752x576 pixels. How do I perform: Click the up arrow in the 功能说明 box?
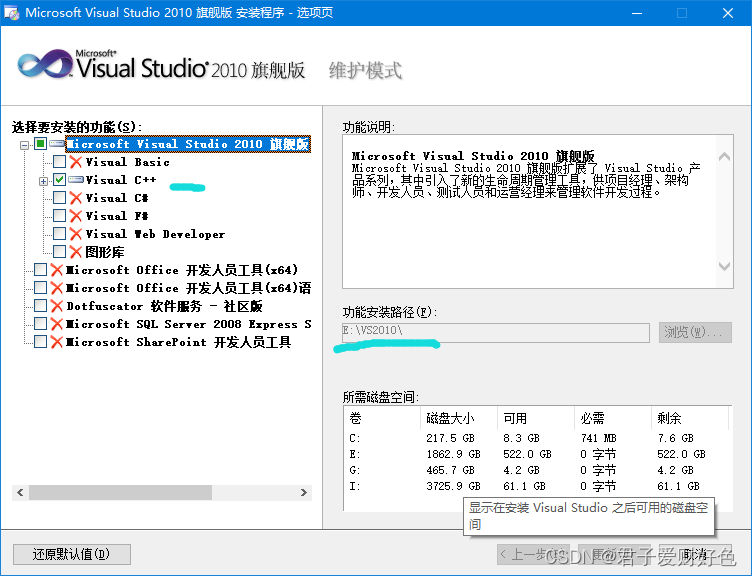(724, 157)
